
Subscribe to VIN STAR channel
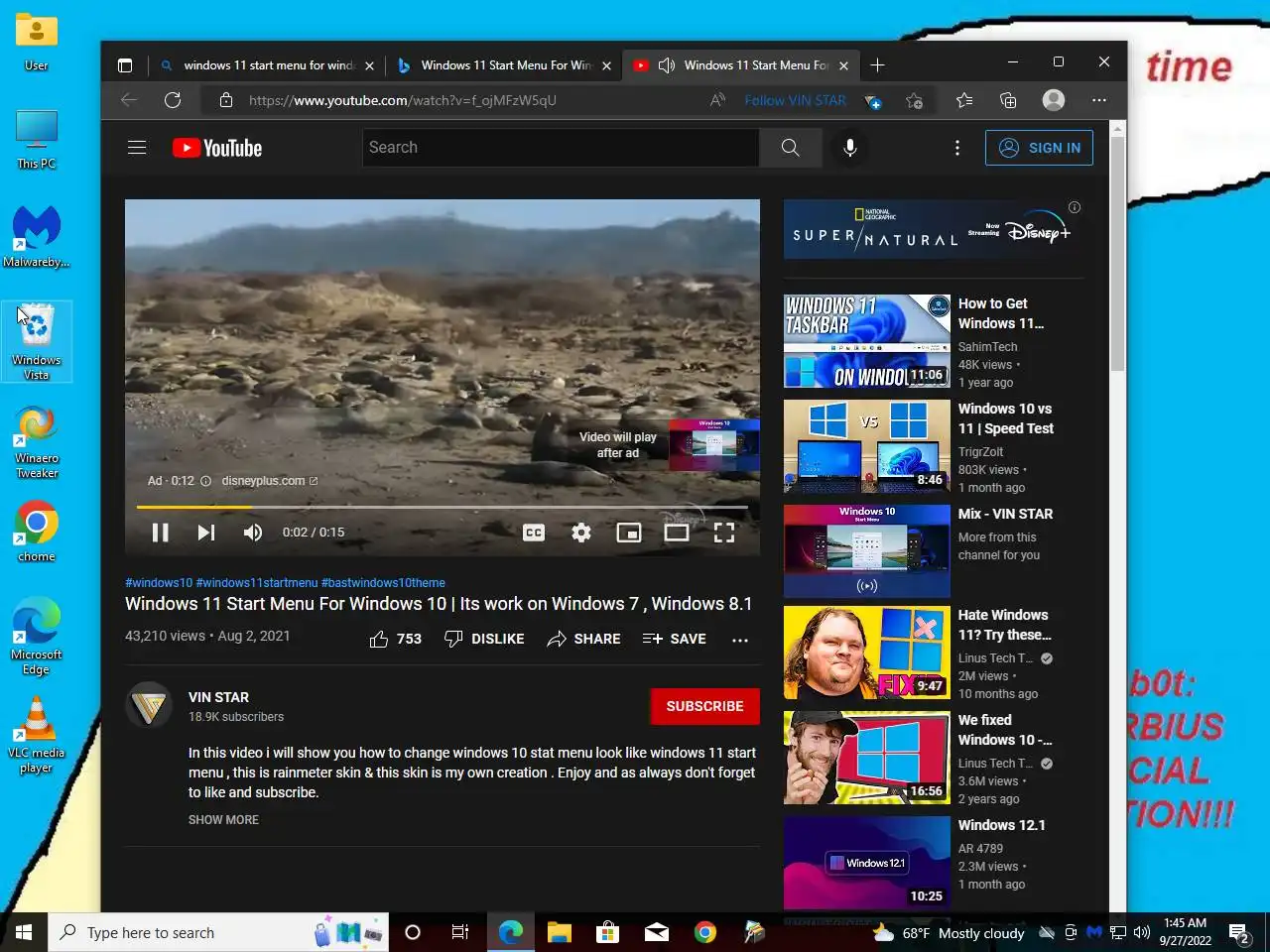click(x=704, y=706)
